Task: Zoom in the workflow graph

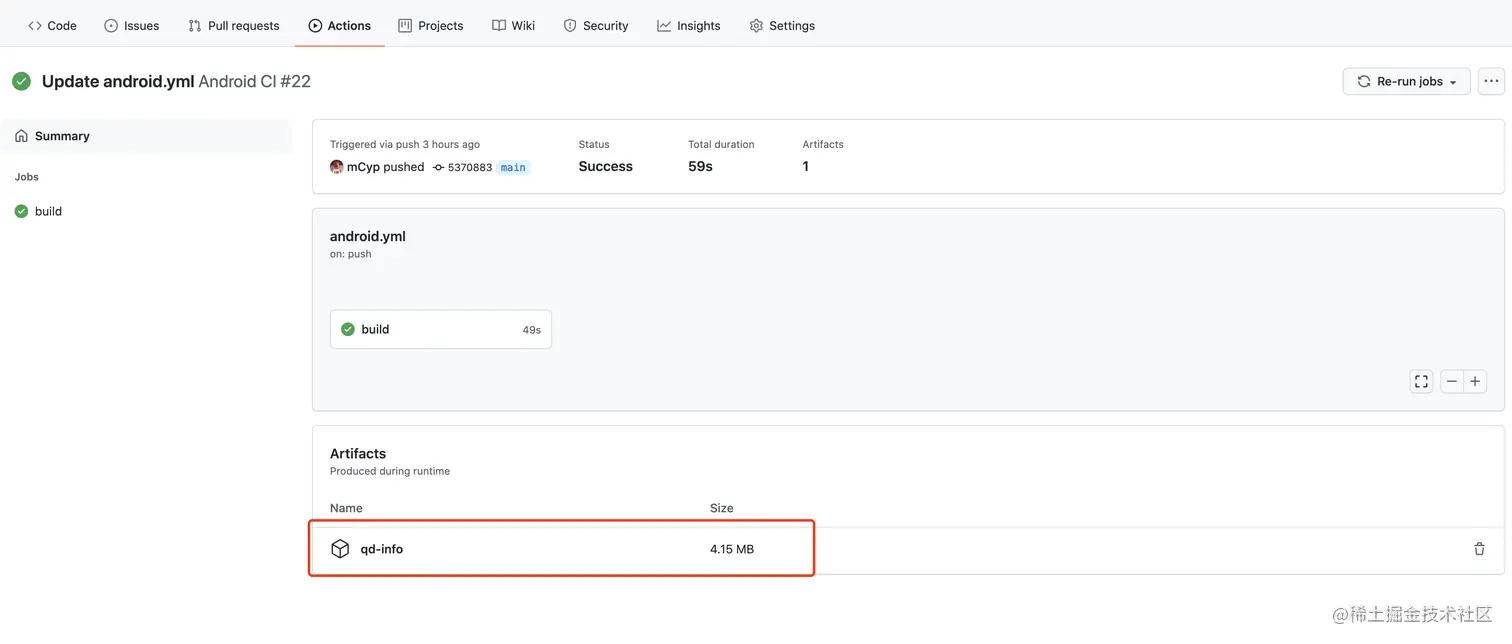Action: [x=1475, y=381]
